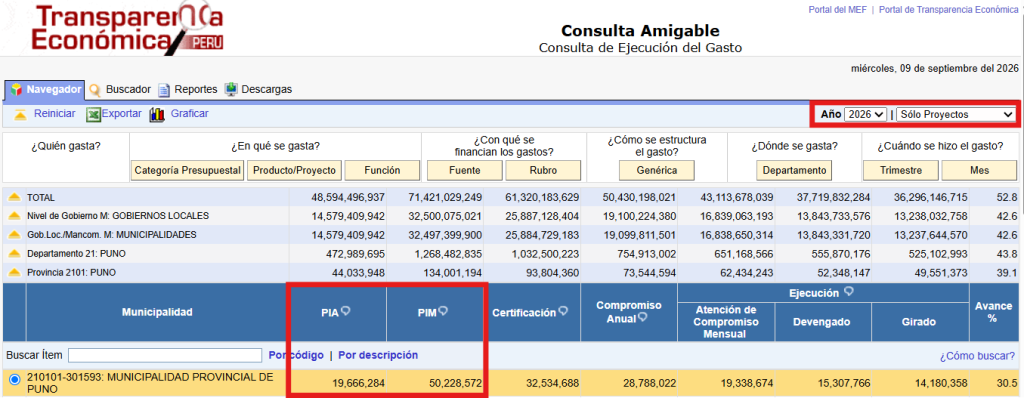The width and height of the screenshot is (1024, 398).
Task: Click the Girado column header
Action: pyautogui.click(x=920, y=322)
